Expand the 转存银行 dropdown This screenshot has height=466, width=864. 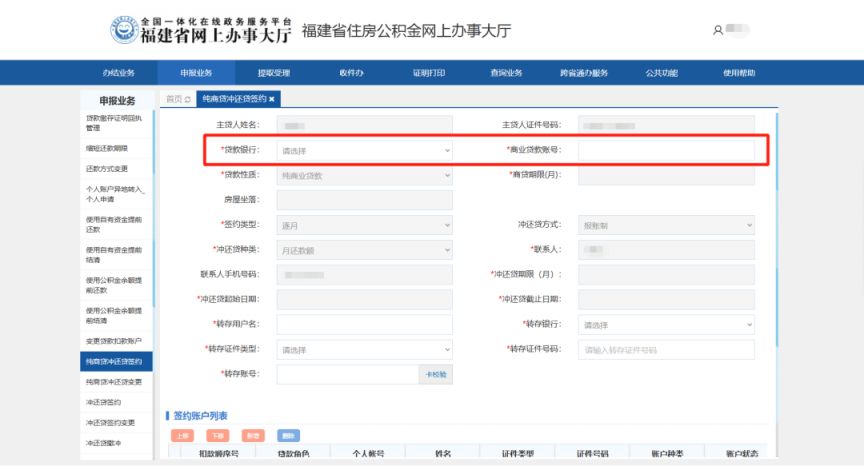pyautogui.click(x=666, y=325)
